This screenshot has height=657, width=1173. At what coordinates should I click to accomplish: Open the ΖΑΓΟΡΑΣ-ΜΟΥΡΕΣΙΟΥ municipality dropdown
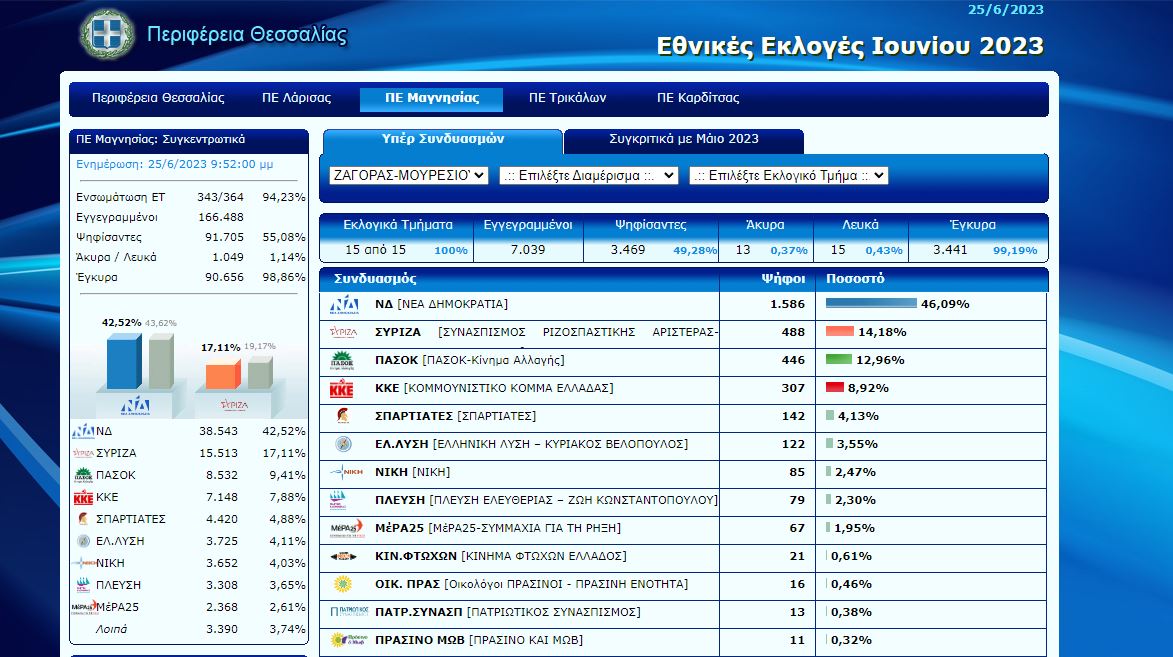(x=408, y=175)
